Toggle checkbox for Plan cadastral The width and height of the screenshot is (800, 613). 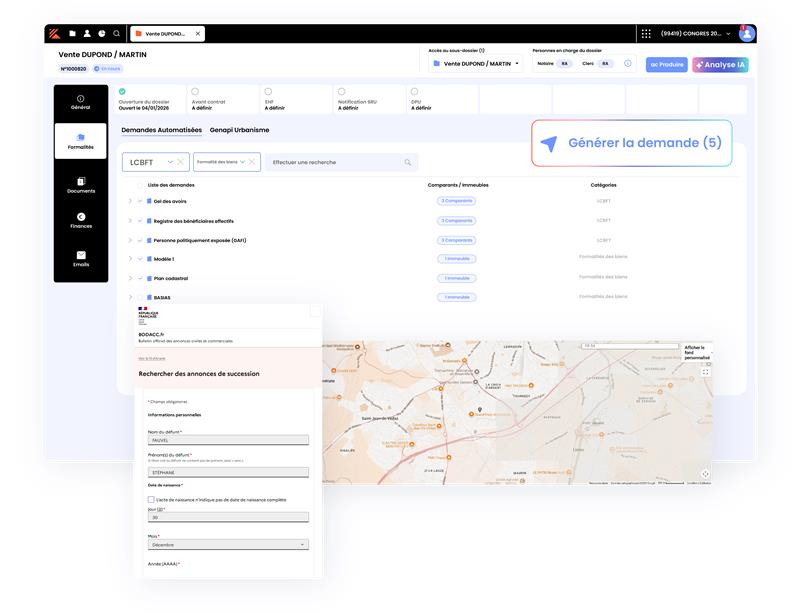(x=140, y=279)
